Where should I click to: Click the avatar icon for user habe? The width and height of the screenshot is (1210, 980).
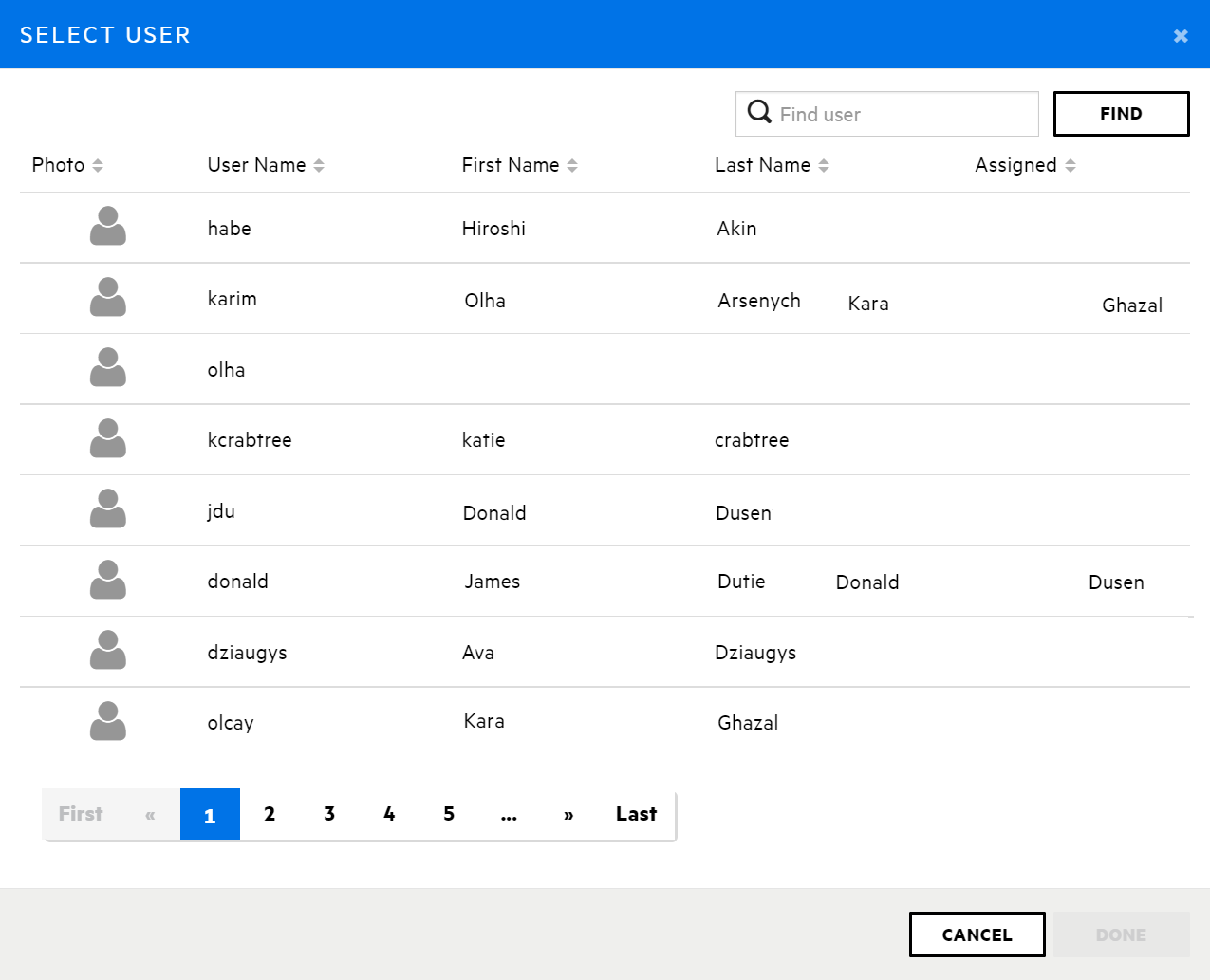(x=107, y=227)
